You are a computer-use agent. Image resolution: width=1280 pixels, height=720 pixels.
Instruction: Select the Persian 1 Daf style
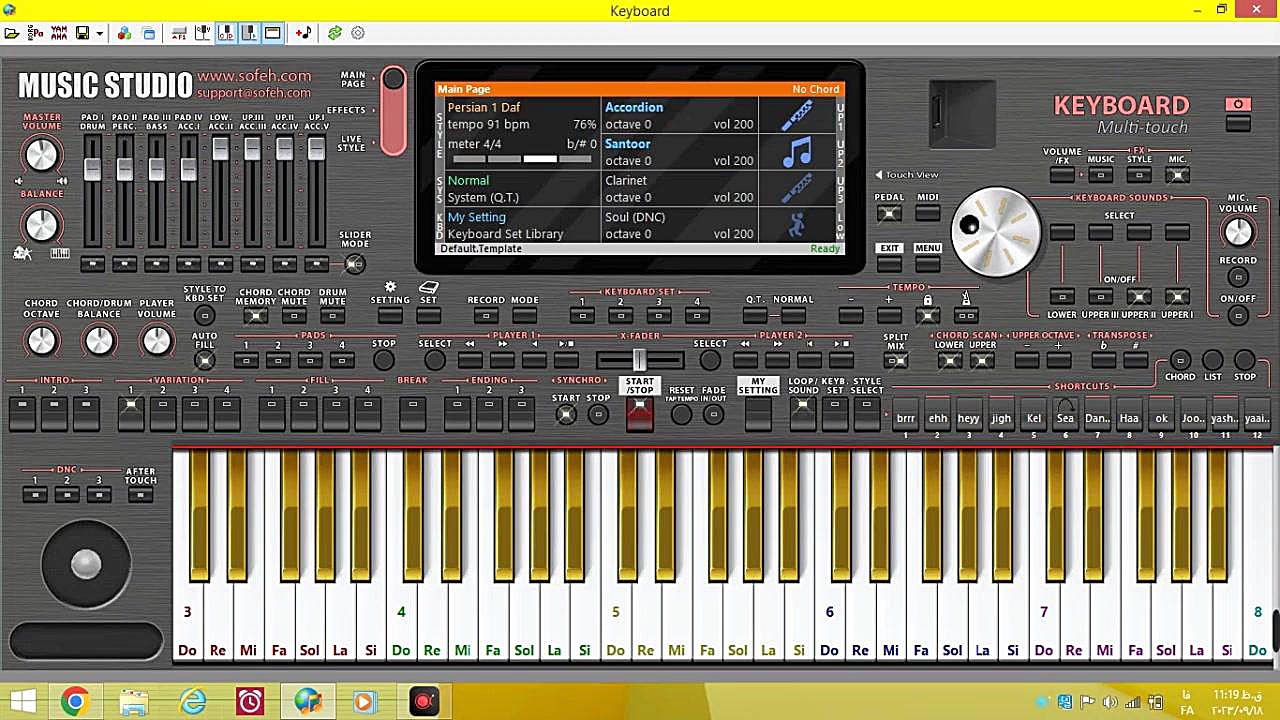[484, 107]
